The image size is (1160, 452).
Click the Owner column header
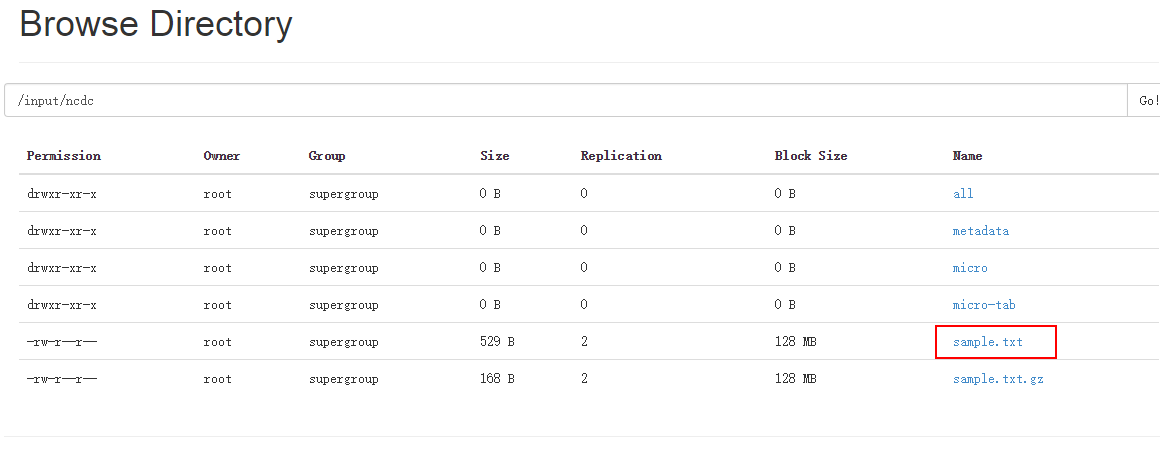(222, 156)
